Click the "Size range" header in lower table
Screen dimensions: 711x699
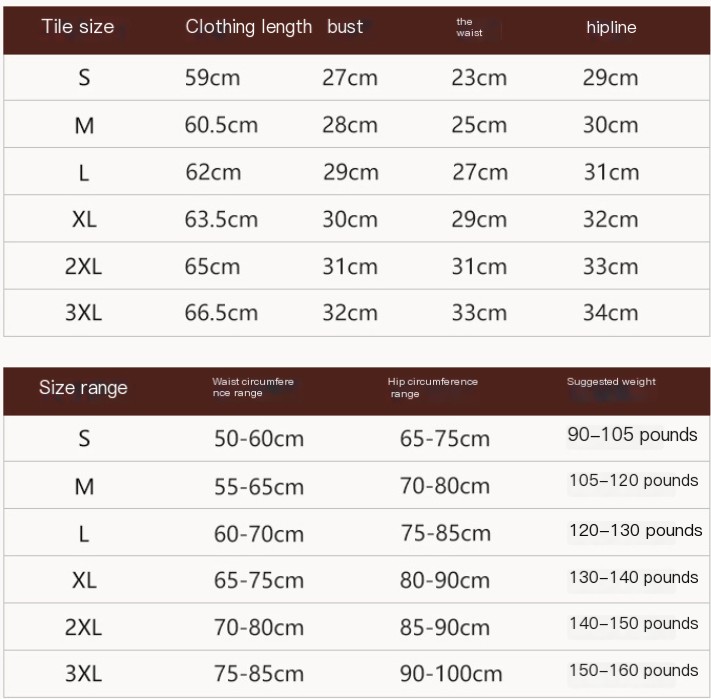pyautogui.click(x=83, y=388)
